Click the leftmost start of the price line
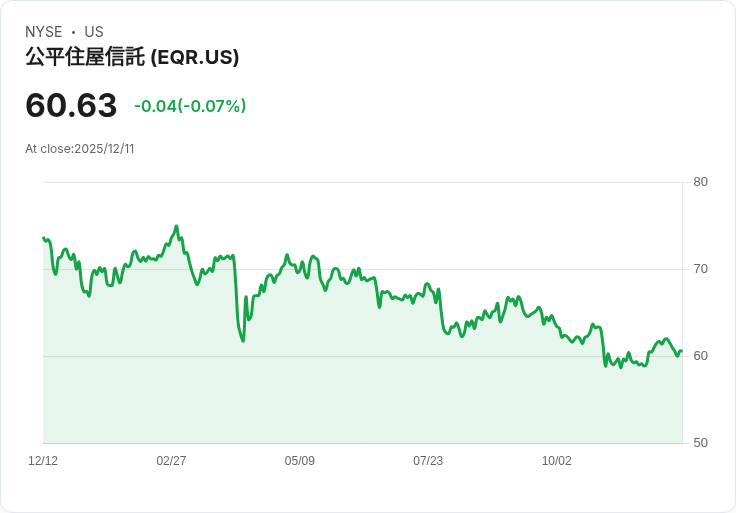This screenshot has width=736, height=513. 44,238
